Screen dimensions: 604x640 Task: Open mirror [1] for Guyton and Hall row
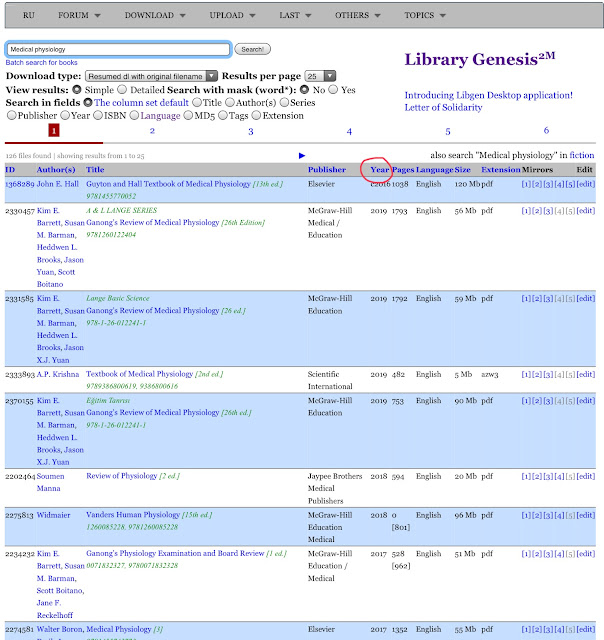coord(526,184)
